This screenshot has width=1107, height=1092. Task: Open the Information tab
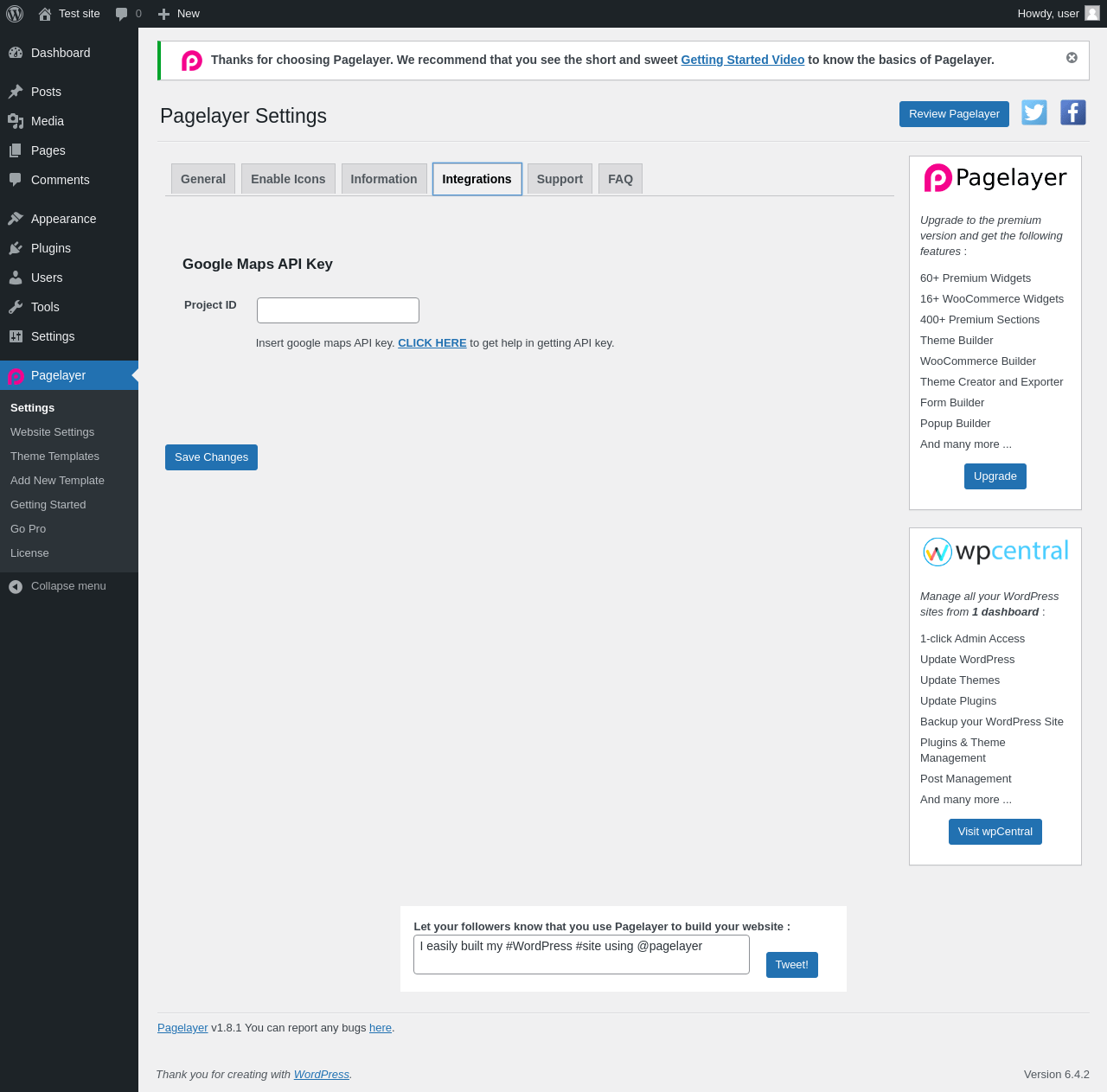point(384,179)
